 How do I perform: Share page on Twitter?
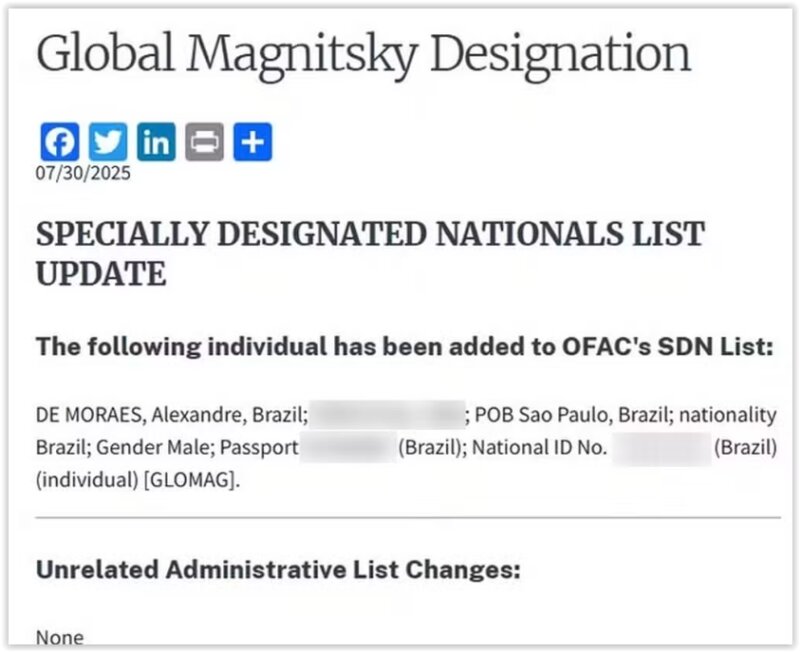click(x=108, y=143)
